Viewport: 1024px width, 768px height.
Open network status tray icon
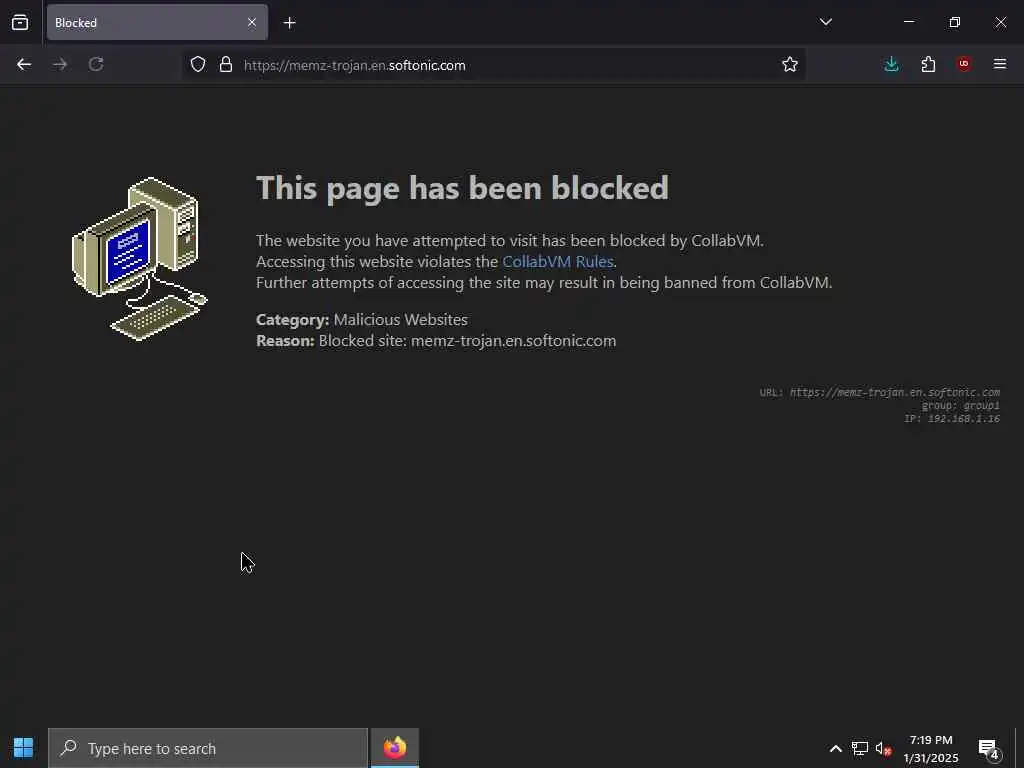click(x=859, y=749)
